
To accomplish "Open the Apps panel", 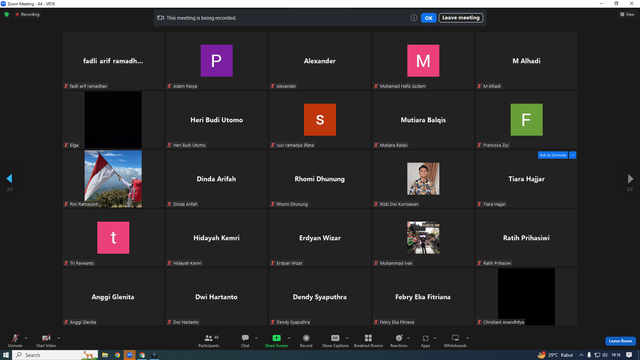I will point(425,340).
